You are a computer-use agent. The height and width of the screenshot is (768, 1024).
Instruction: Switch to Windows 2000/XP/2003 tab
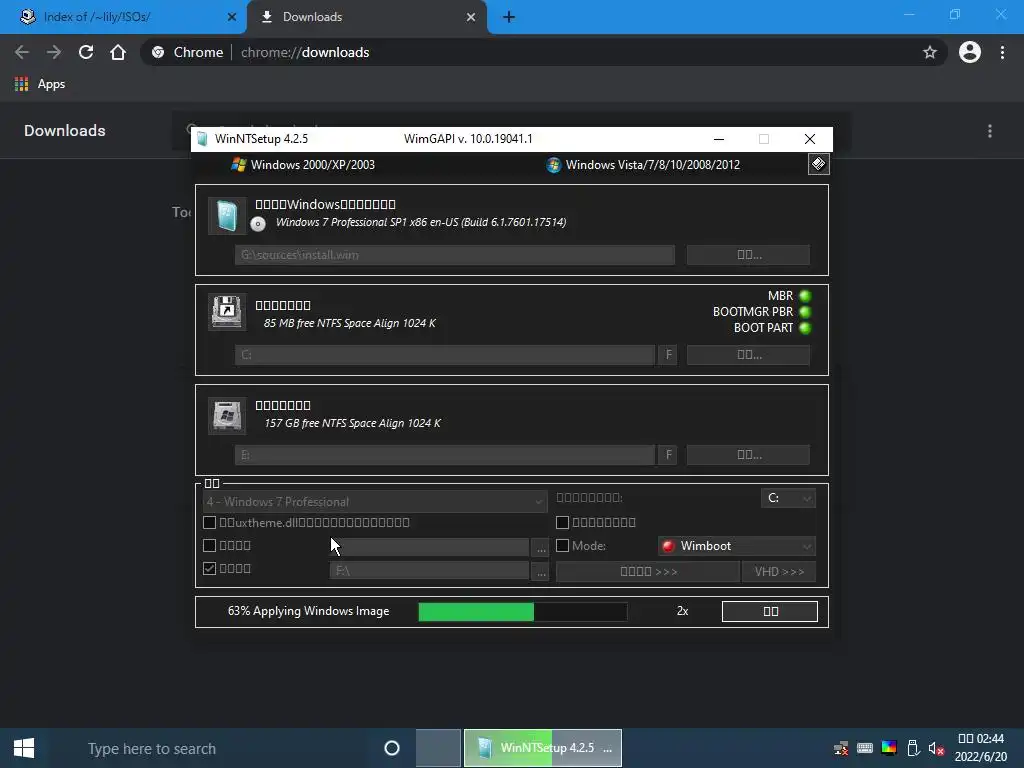click(303, 165)
